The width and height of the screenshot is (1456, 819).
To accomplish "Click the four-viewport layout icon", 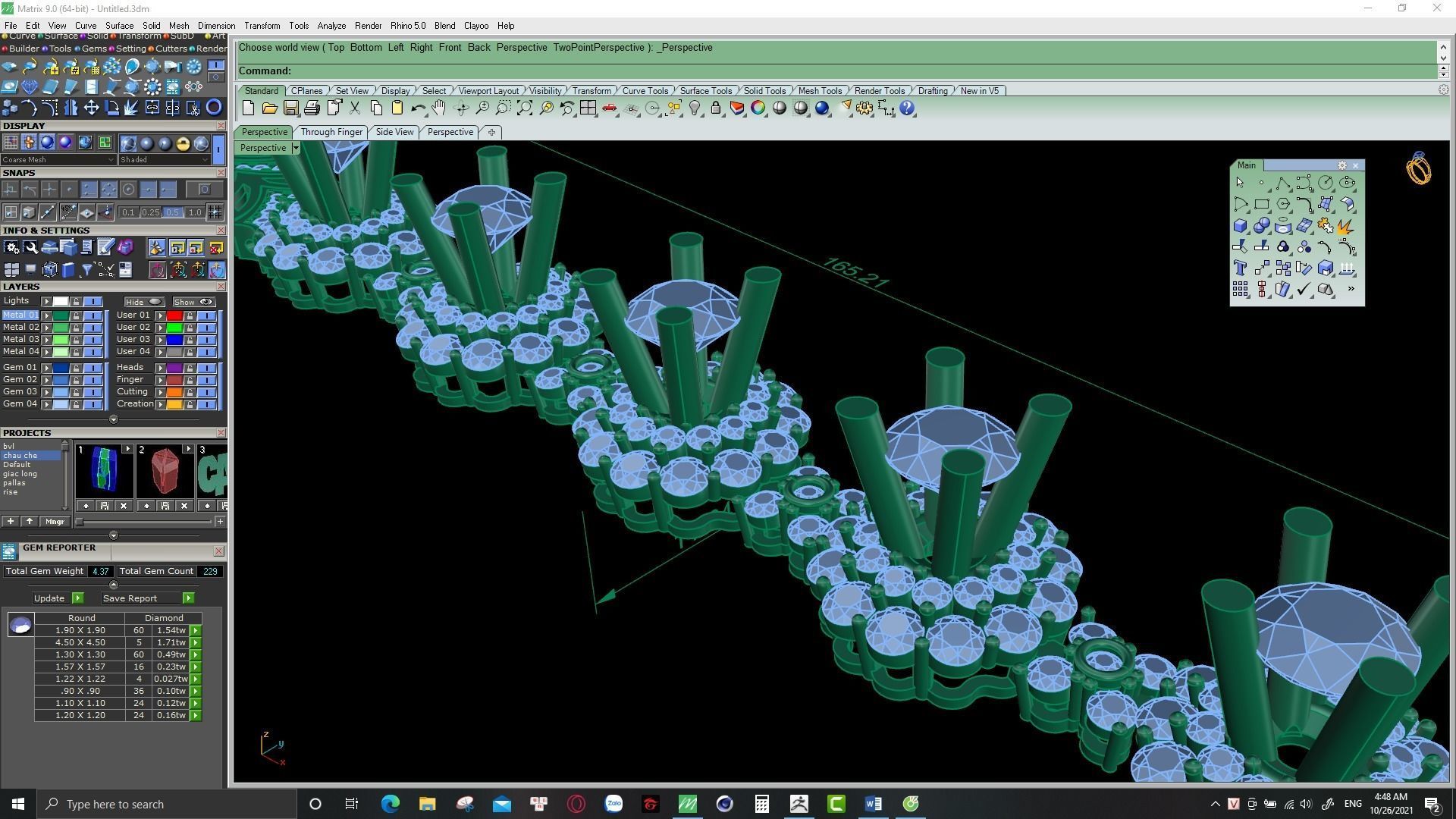I will click(x=588, y=108).
